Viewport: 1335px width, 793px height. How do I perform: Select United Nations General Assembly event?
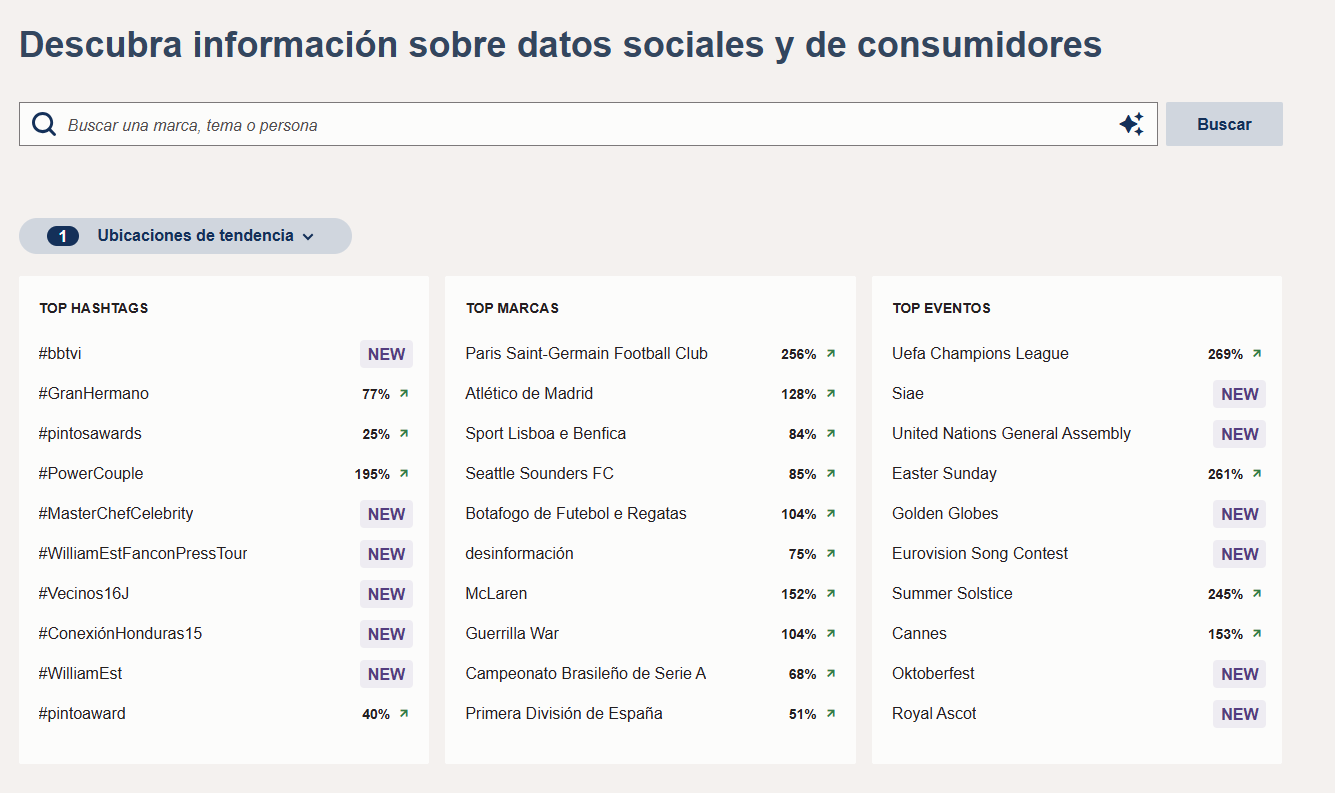[x=1011, y=434]
